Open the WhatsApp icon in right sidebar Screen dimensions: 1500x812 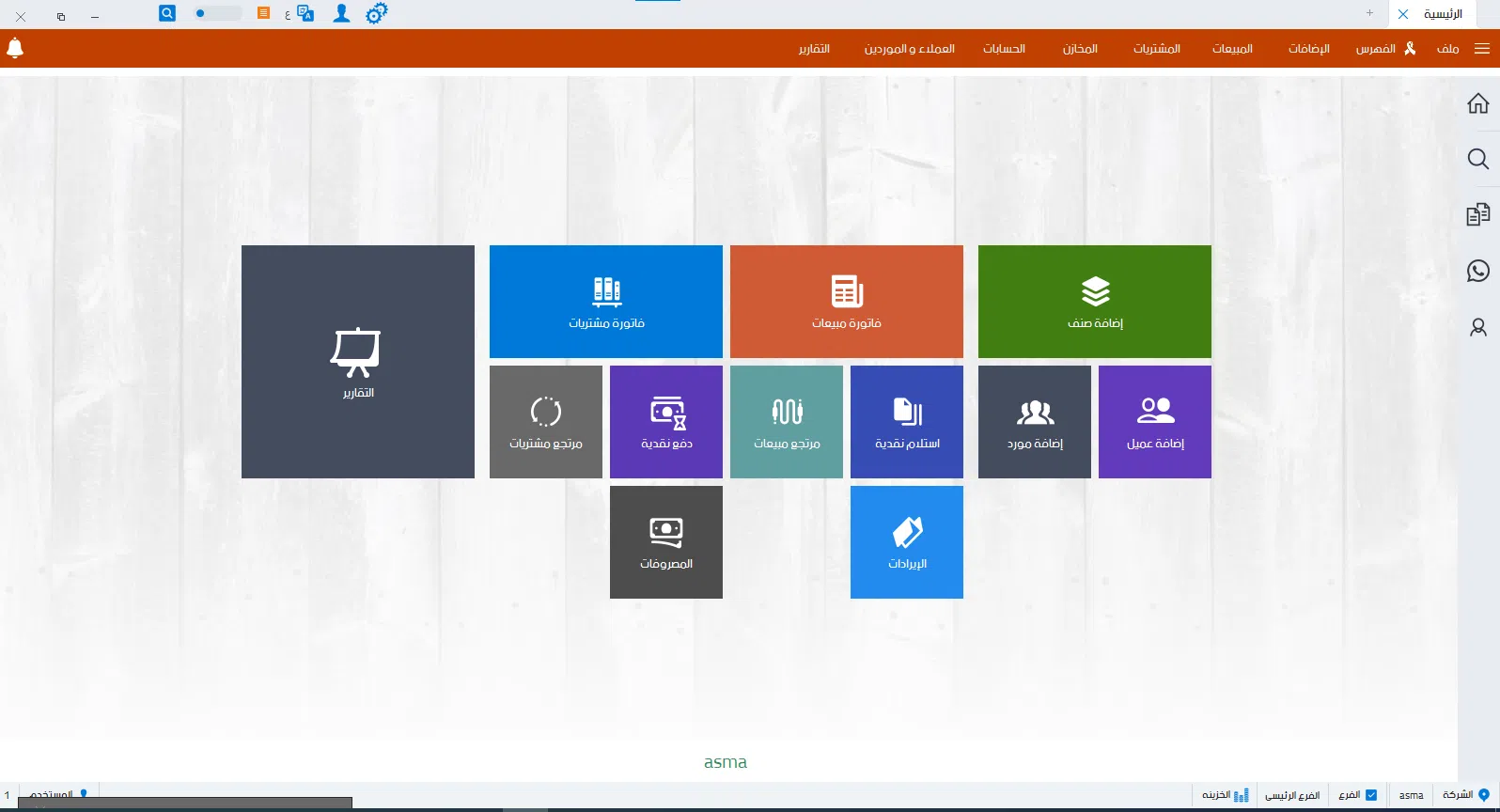coord(1477,272)
